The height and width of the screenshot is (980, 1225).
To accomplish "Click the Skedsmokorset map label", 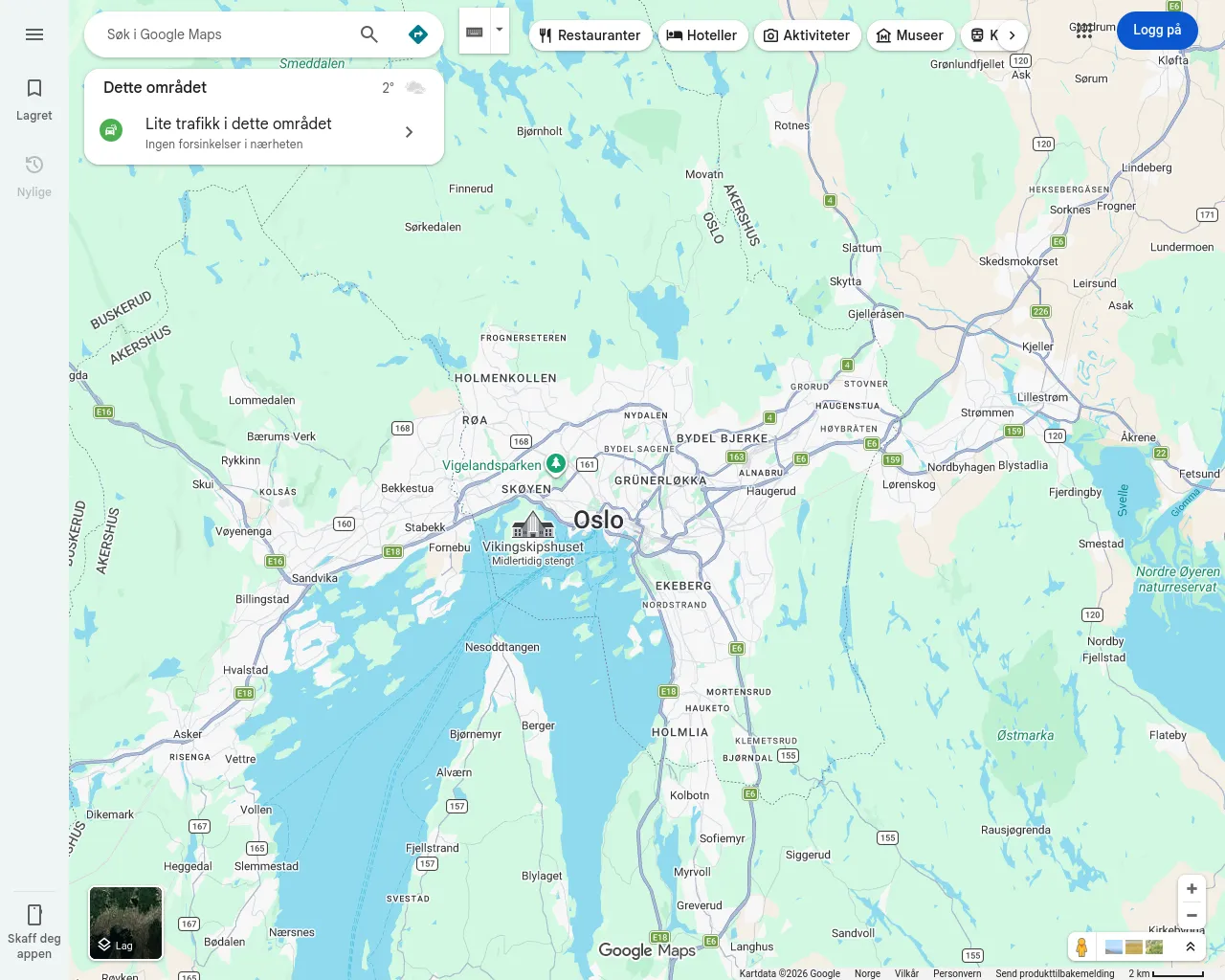I will [x=1018, y=261].
